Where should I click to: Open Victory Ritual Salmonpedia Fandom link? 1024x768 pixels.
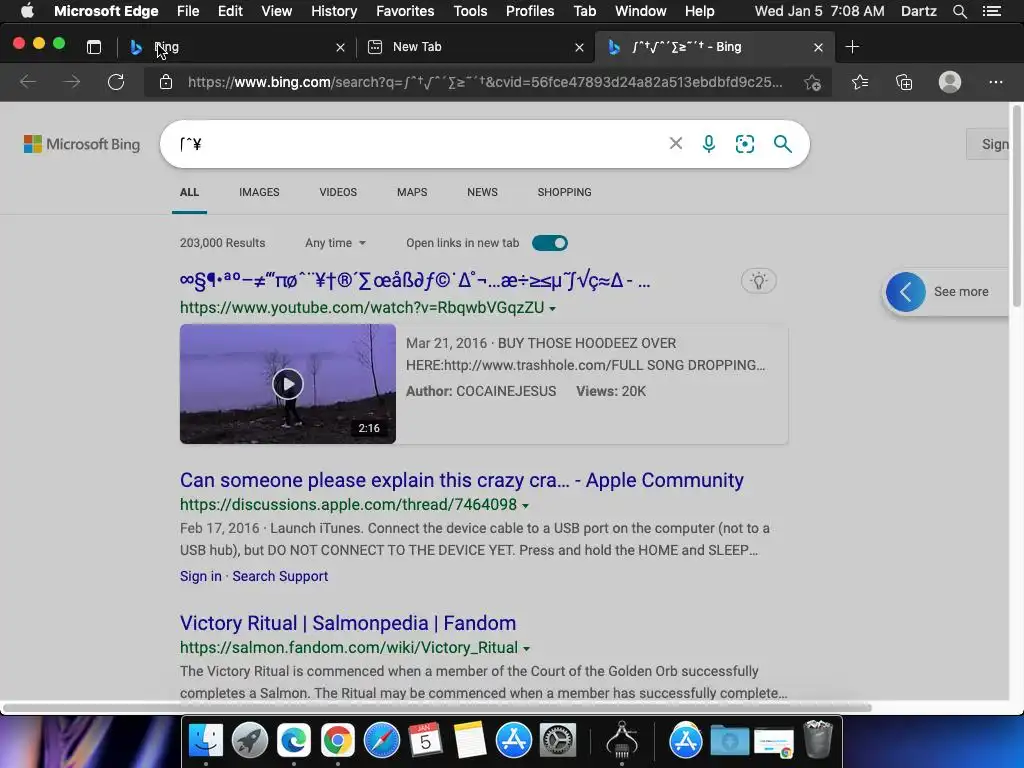click(348, 623)
